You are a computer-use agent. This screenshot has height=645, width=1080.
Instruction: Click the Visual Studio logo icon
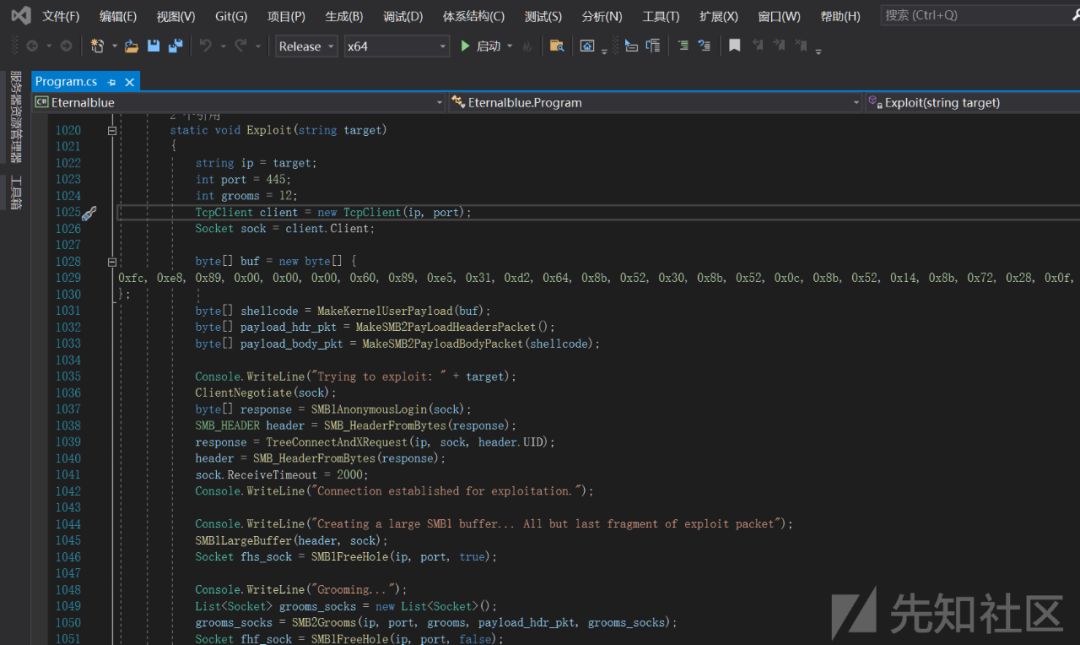(21, 15)
